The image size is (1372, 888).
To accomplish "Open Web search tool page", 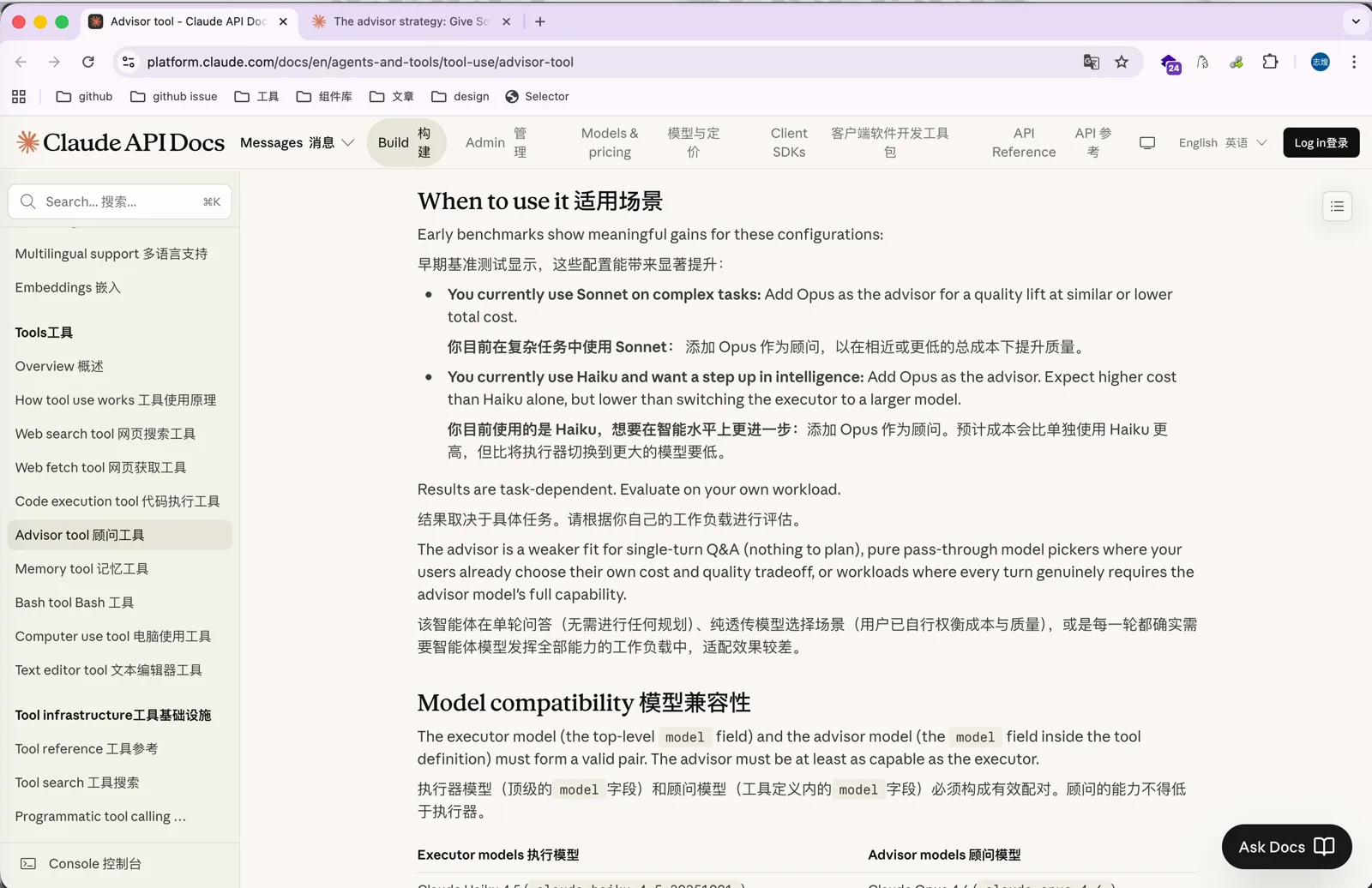I will pos(105,434).
